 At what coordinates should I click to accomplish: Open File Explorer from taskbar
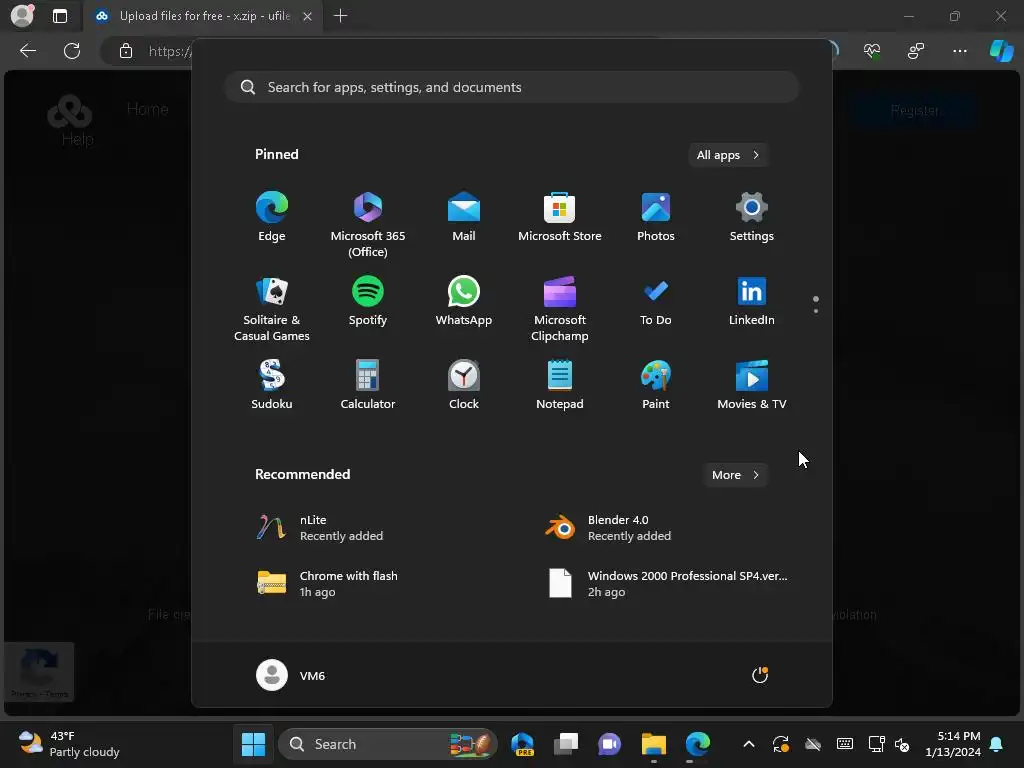[654, 744]
